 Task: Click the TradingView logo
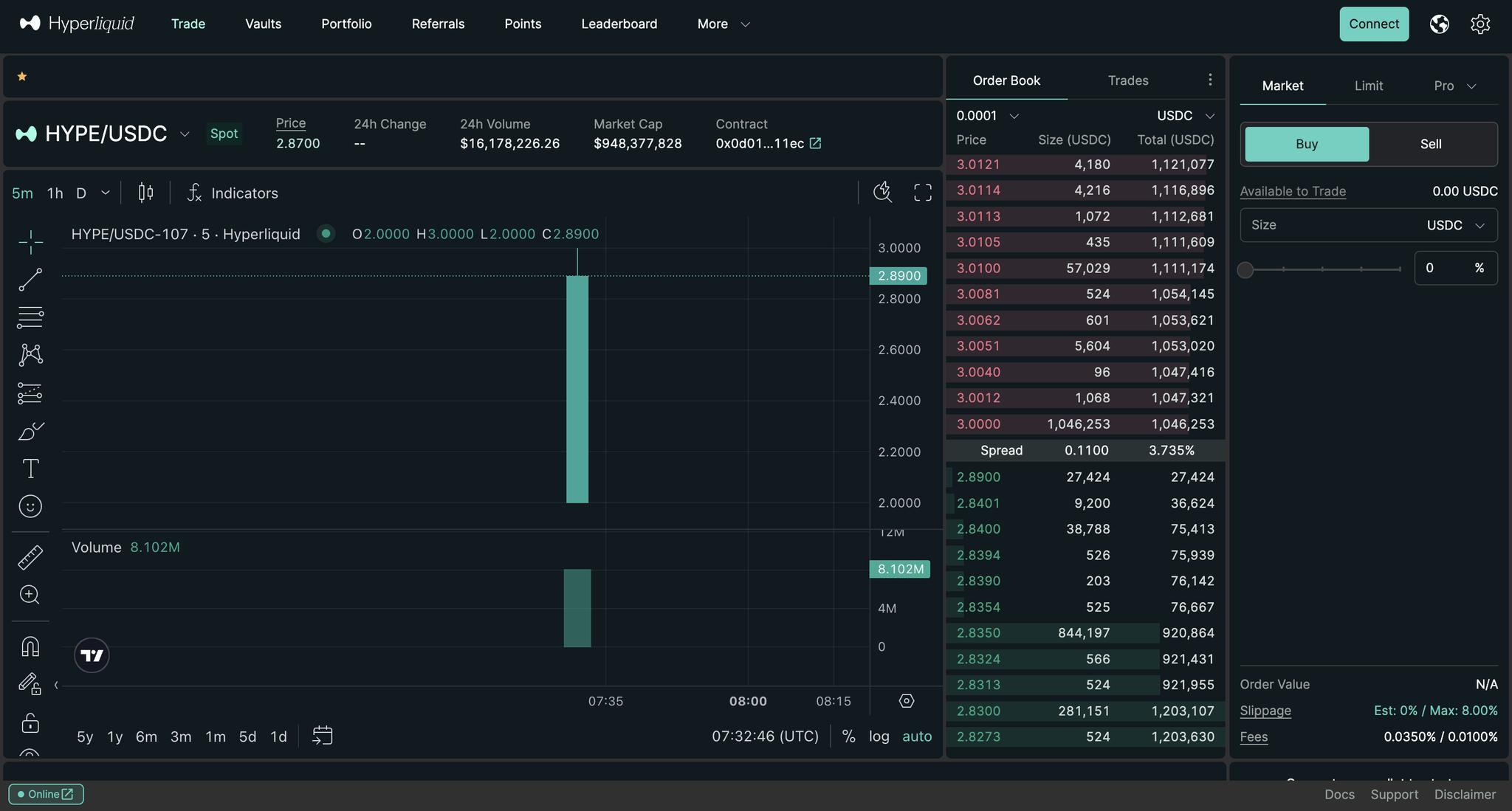pos(92,655)
